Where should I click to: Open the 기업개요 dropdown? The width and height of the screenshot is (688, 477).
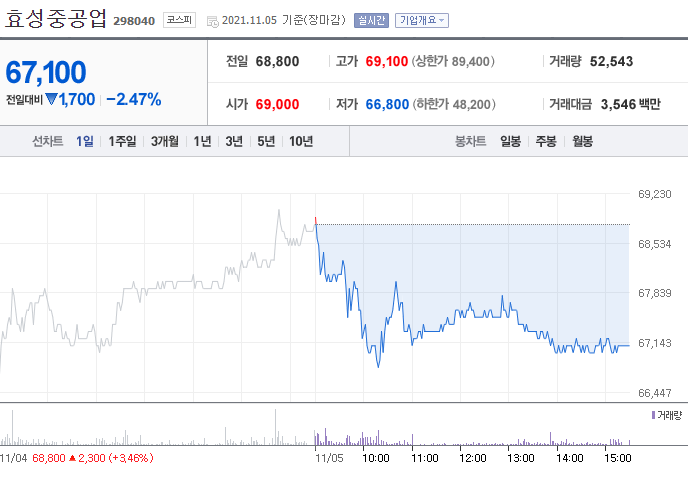click(422, 20)
